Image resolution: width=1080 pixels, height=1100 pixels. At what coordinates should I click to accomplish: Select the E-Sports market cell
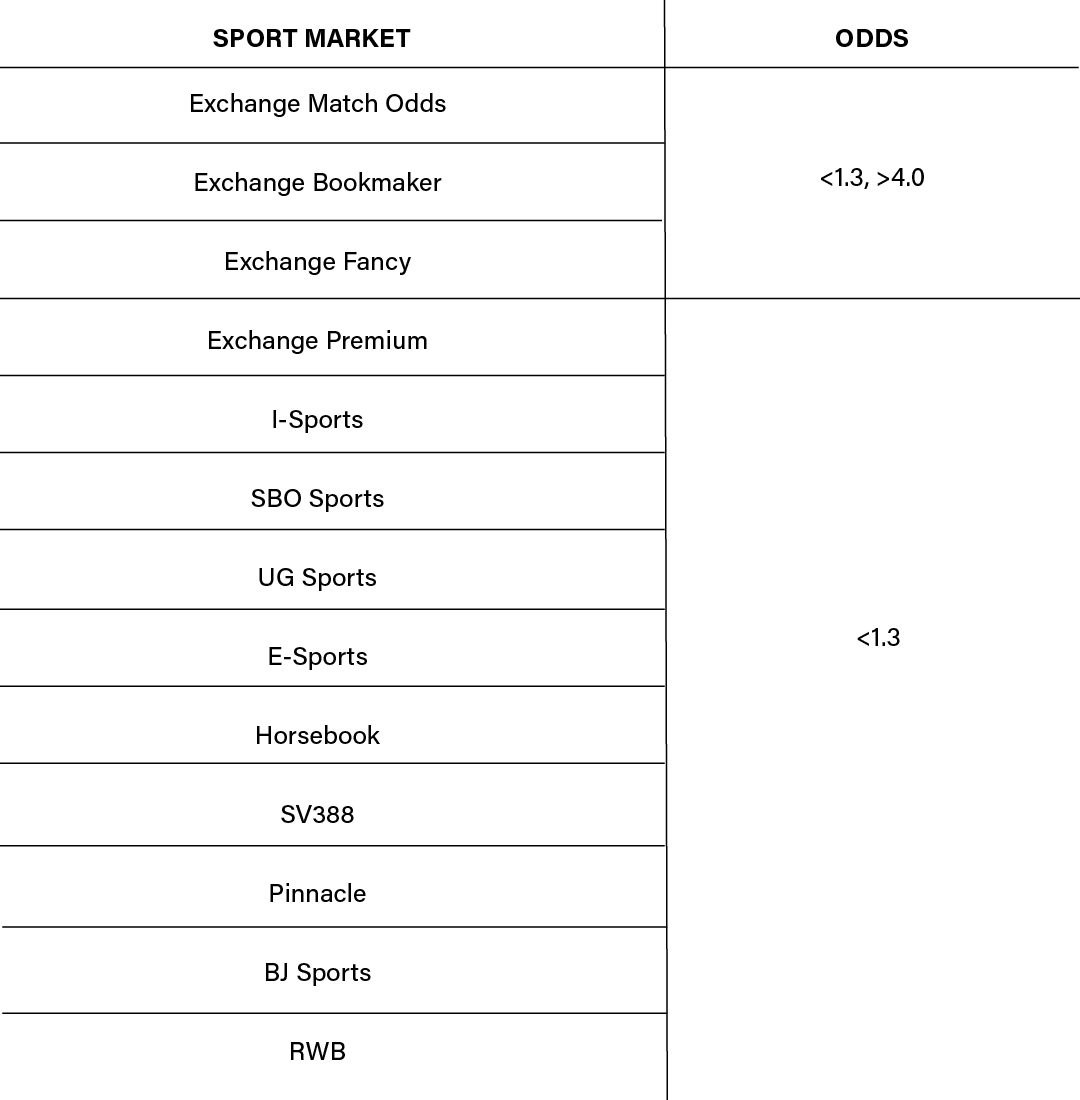[x=317, y=657]
